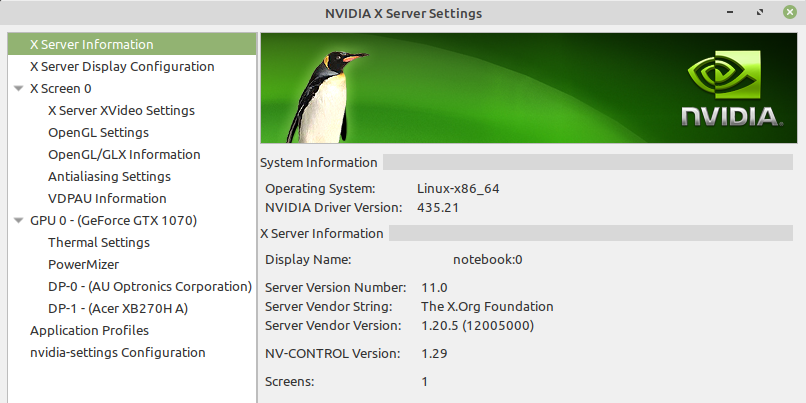The image size is (806, 403).
Task: Maximize the NVIDIA X Server Settings window
Action: point(760,12)
